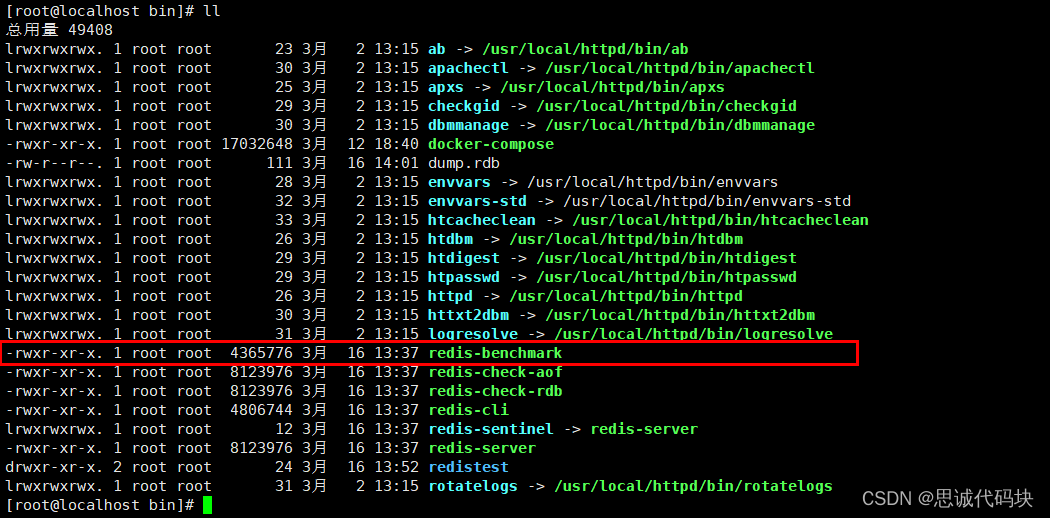Select the htdigest filename

coord(463,258)
